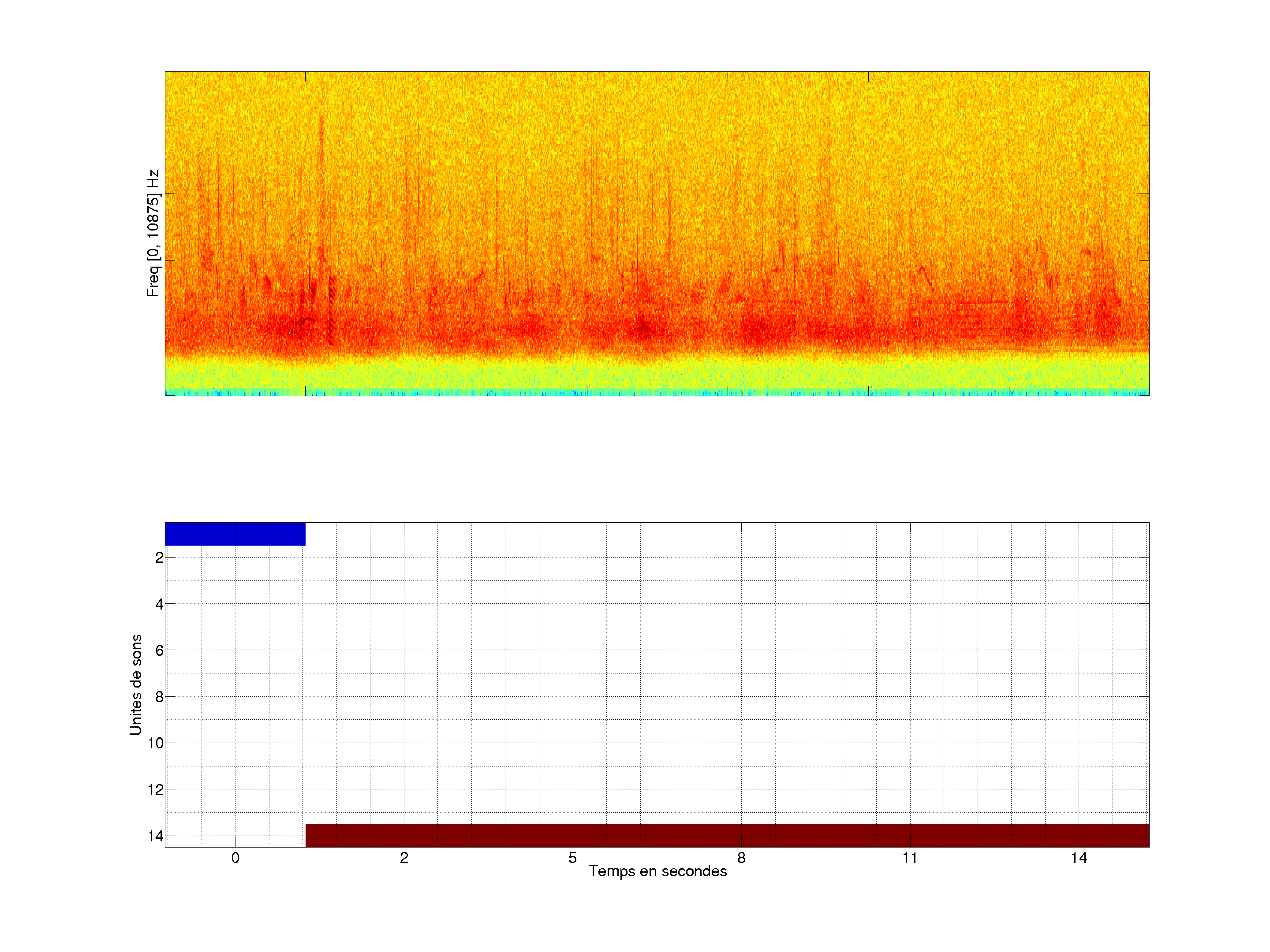Click the vertical axis tick label 14

pos(156,836)
